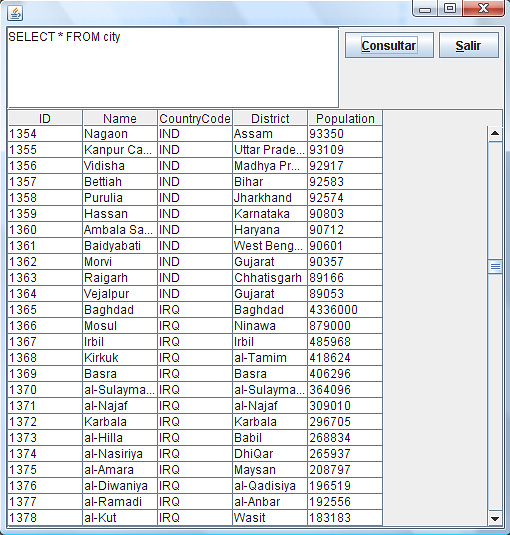Select the cell 'al-Nasiriya'
Image resolution: width=510 pixels, height=535 pixels.
point(120,454)
